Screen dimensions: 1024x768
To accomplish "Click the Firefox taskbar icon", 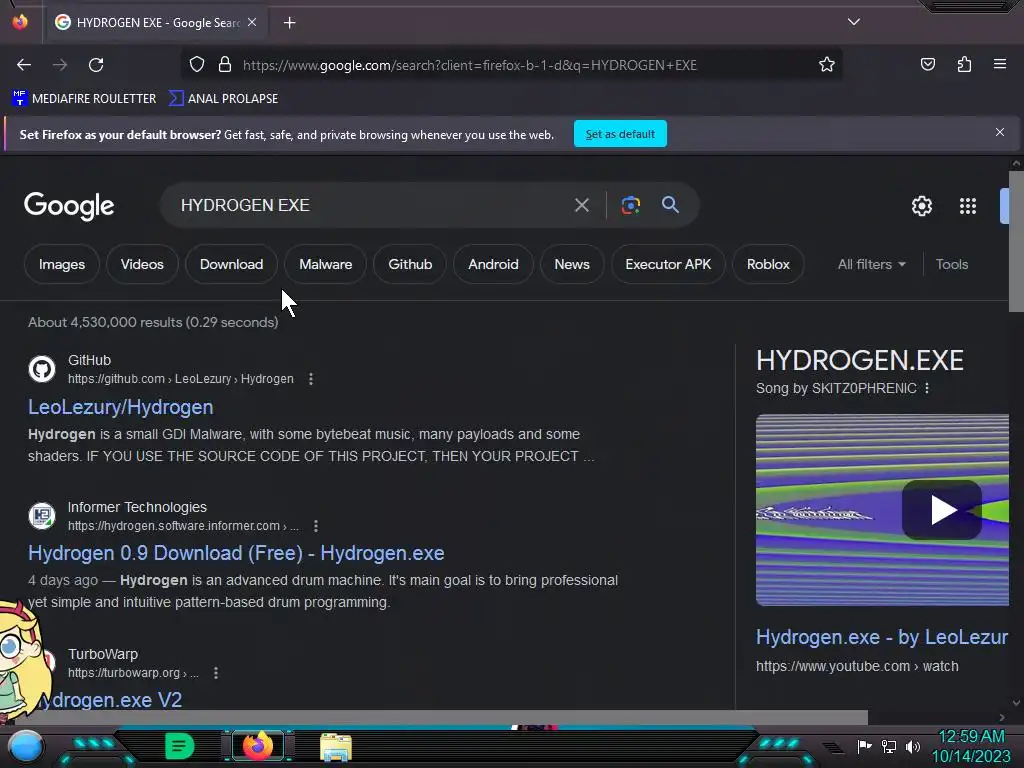I will pyautogui.click(x=257, y=746).
